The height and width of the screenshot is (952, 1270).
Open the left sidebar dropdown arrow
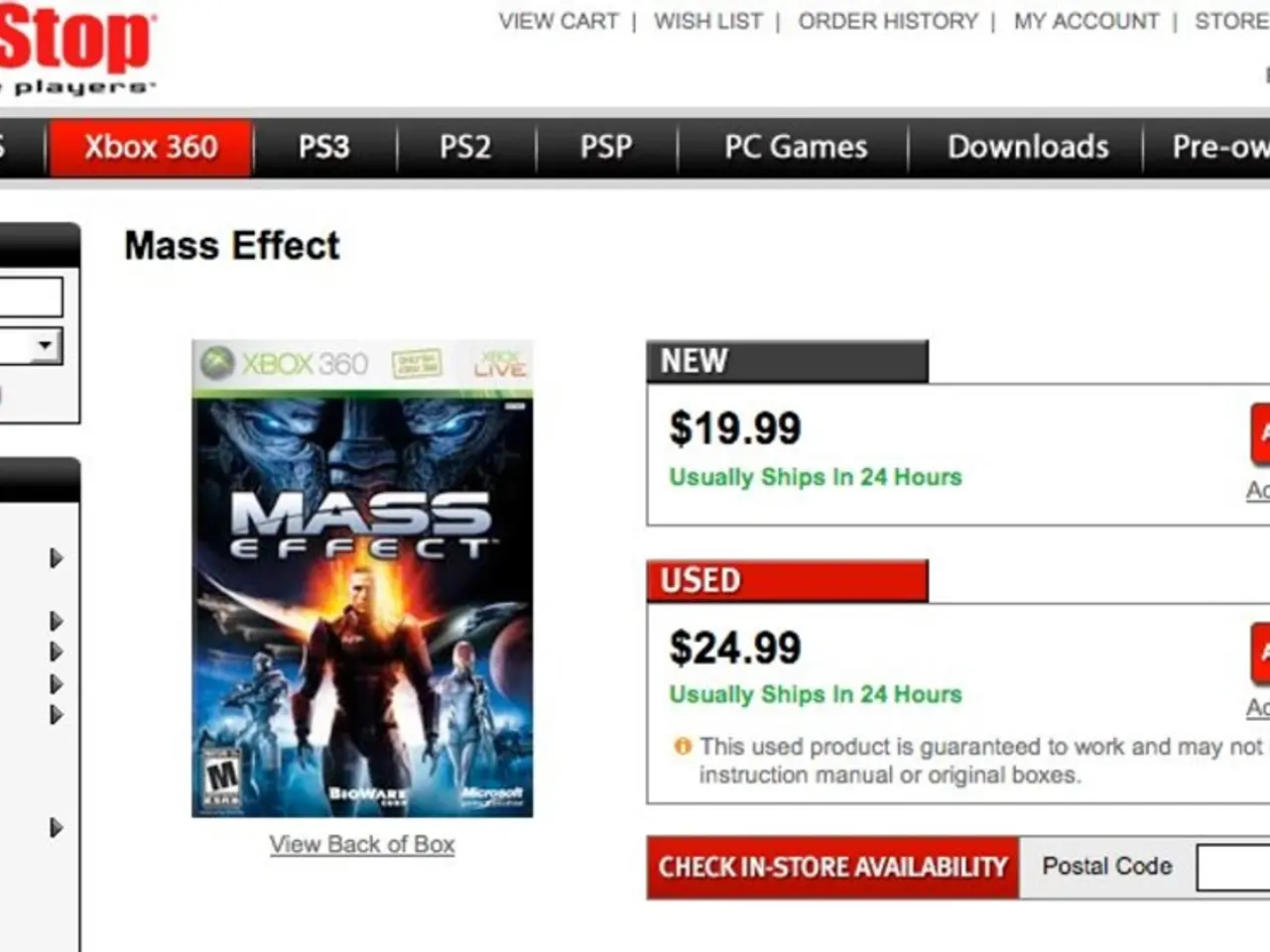click(45, 346)
